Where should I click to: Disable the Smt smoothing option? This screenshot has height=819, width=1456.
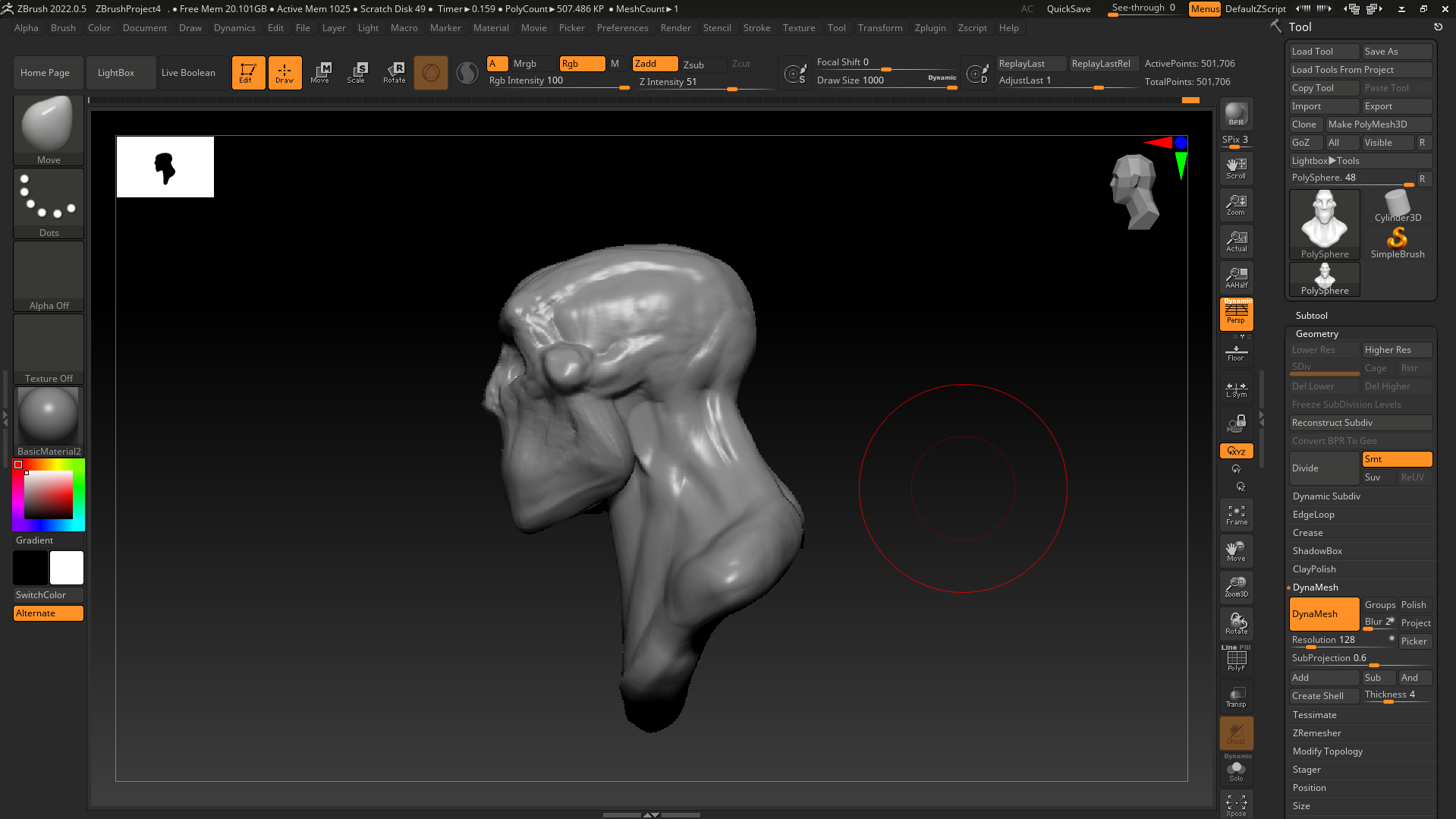(1396, 459)
